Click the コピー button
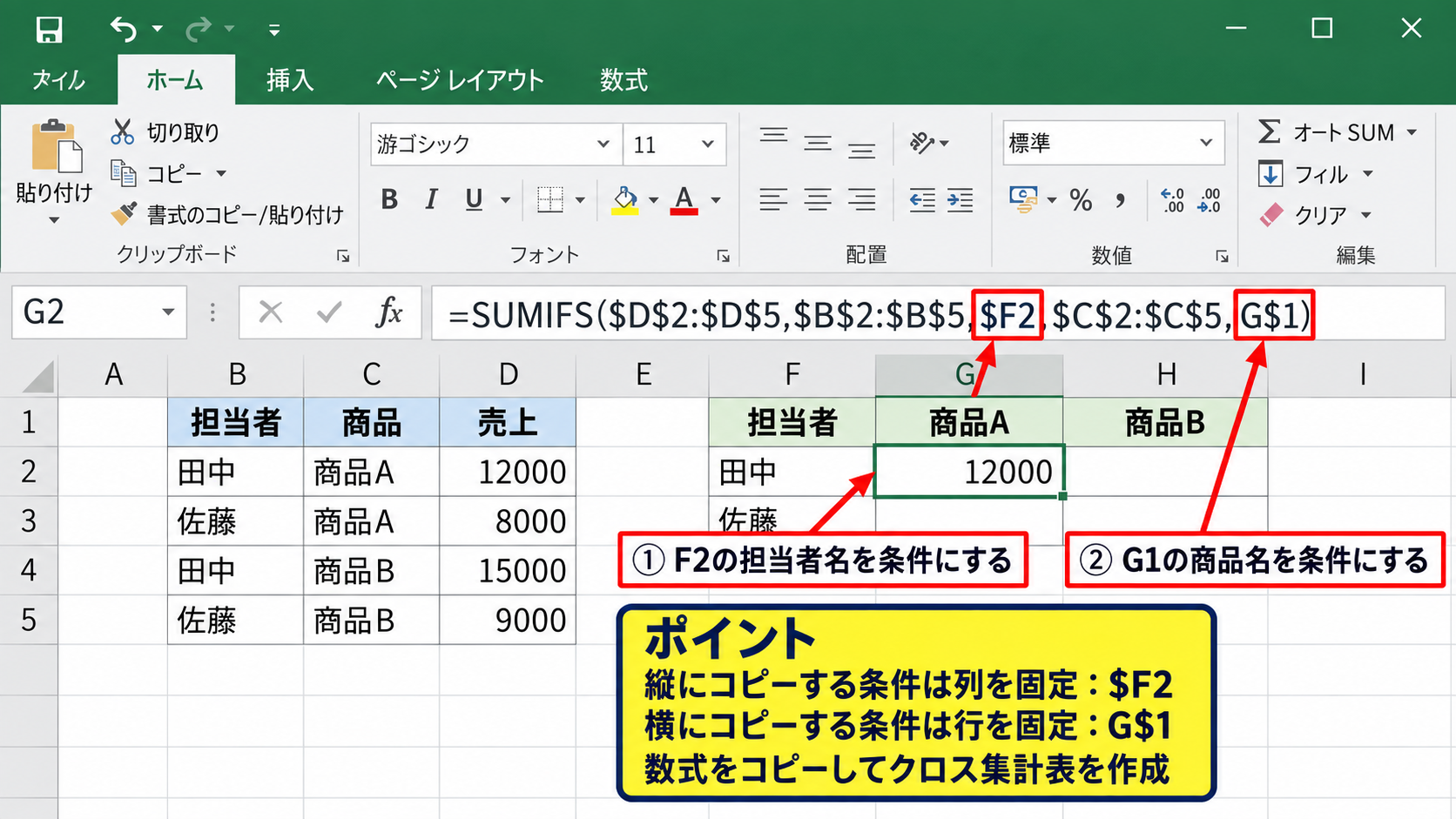1456x819 pixels. click(x=157, y=174)
